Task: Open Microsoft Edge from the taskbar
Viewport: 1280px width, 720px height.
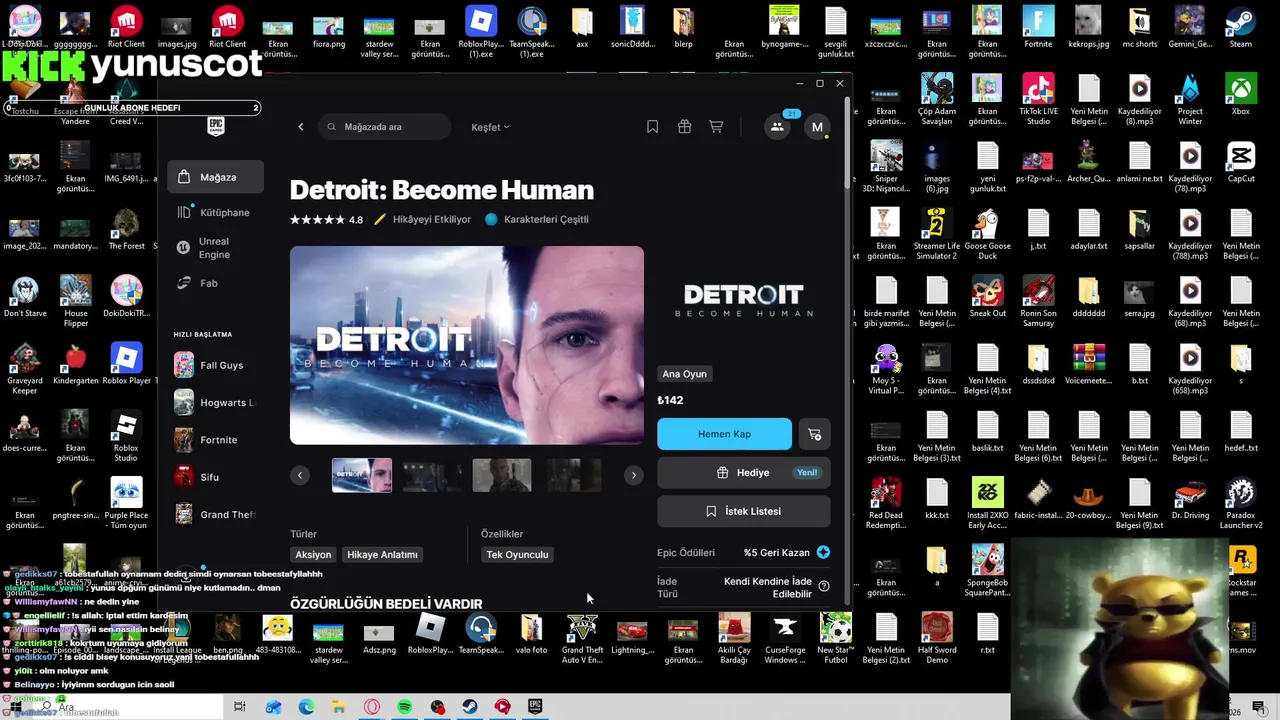Action: 306,707
